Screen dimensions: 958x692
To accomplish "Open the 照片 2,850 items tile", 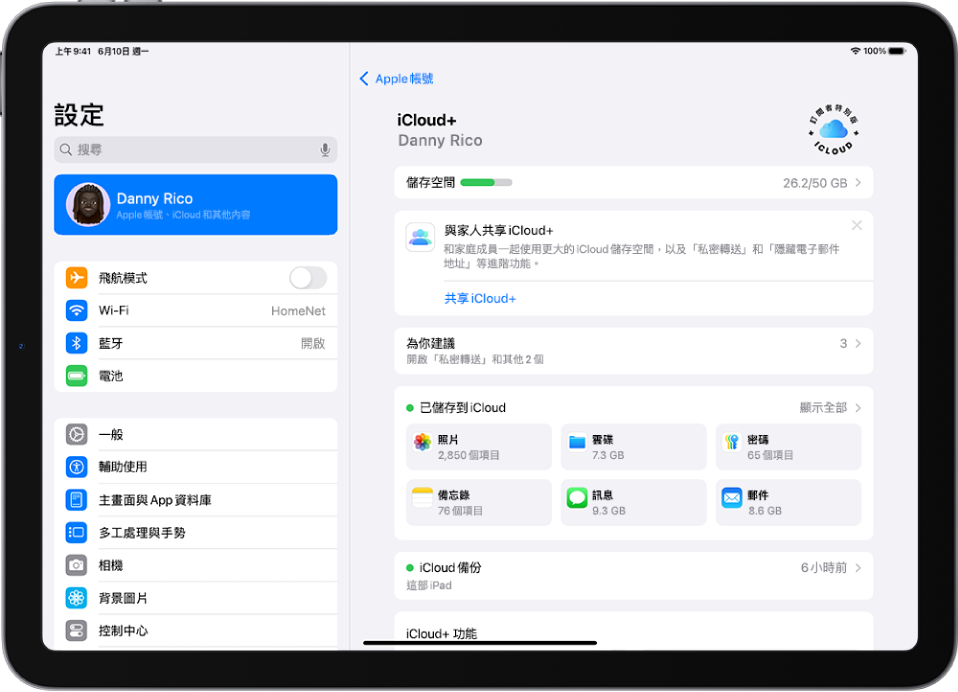I will point(478,447).
